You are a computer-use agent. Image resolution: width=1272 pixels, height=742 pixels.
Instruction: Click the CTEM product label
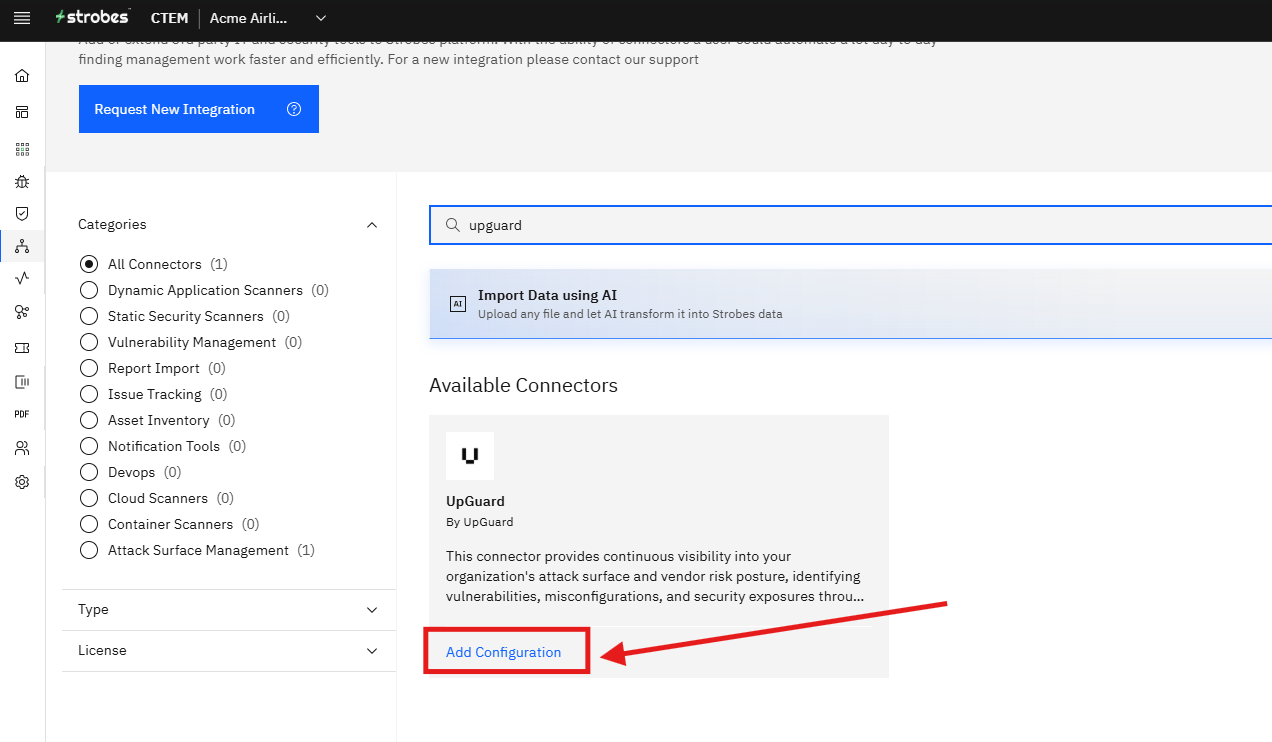(x=169, y=18)
